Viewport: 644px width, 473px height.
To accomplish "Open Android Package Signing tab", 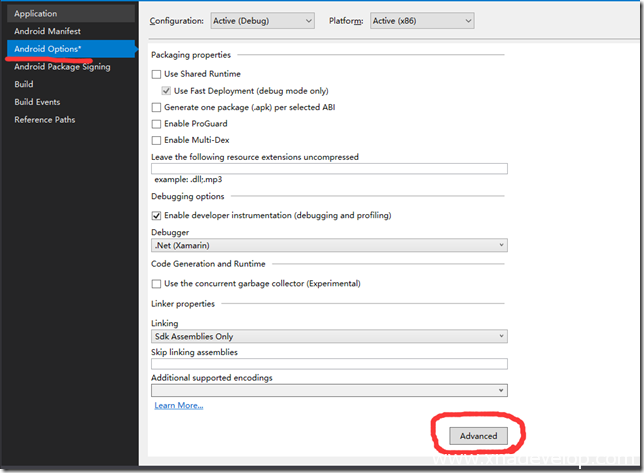I will click(62, 67).
